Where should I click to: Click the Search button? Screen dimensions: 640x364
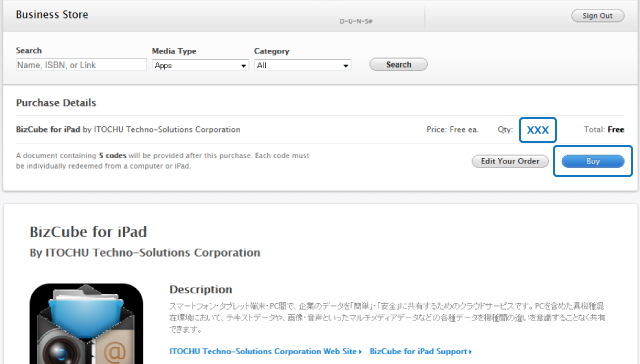[398, 64]
